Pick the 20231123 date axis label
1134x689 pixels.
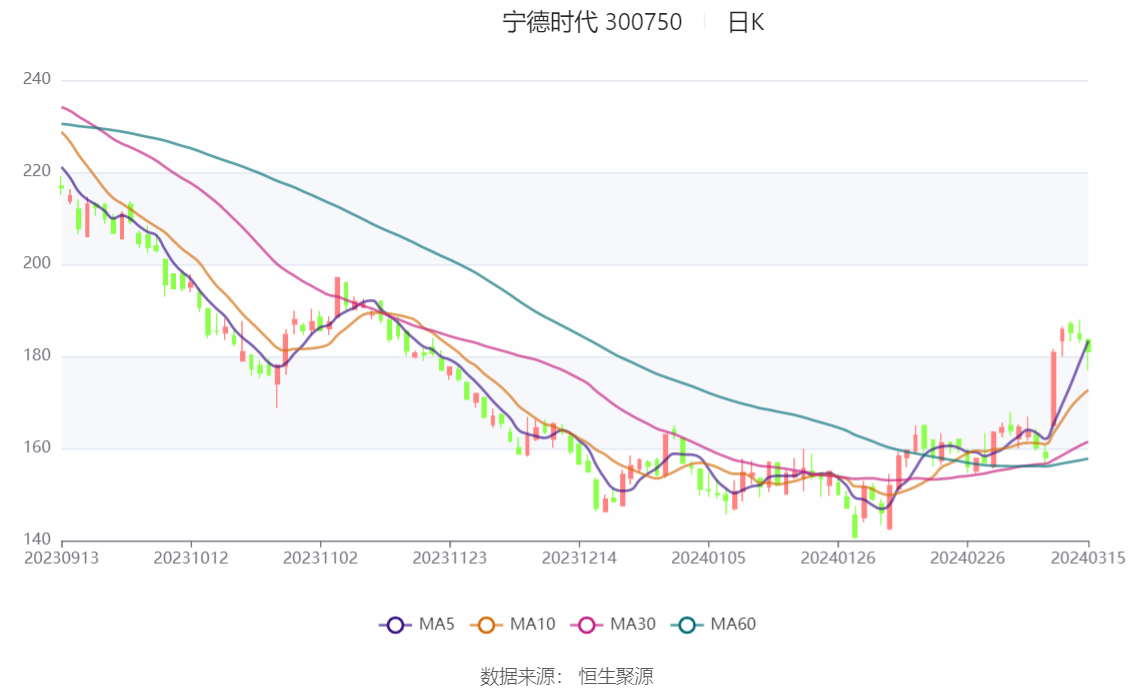pos(449,558)
